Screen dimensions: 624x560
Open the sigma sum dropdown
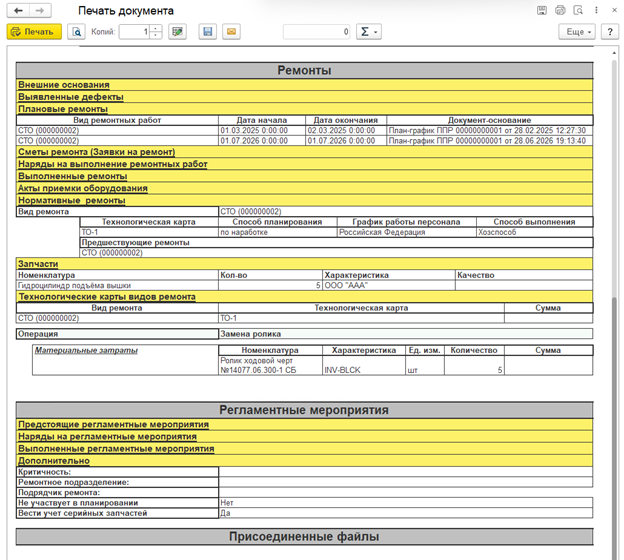[x=369, y=32]
